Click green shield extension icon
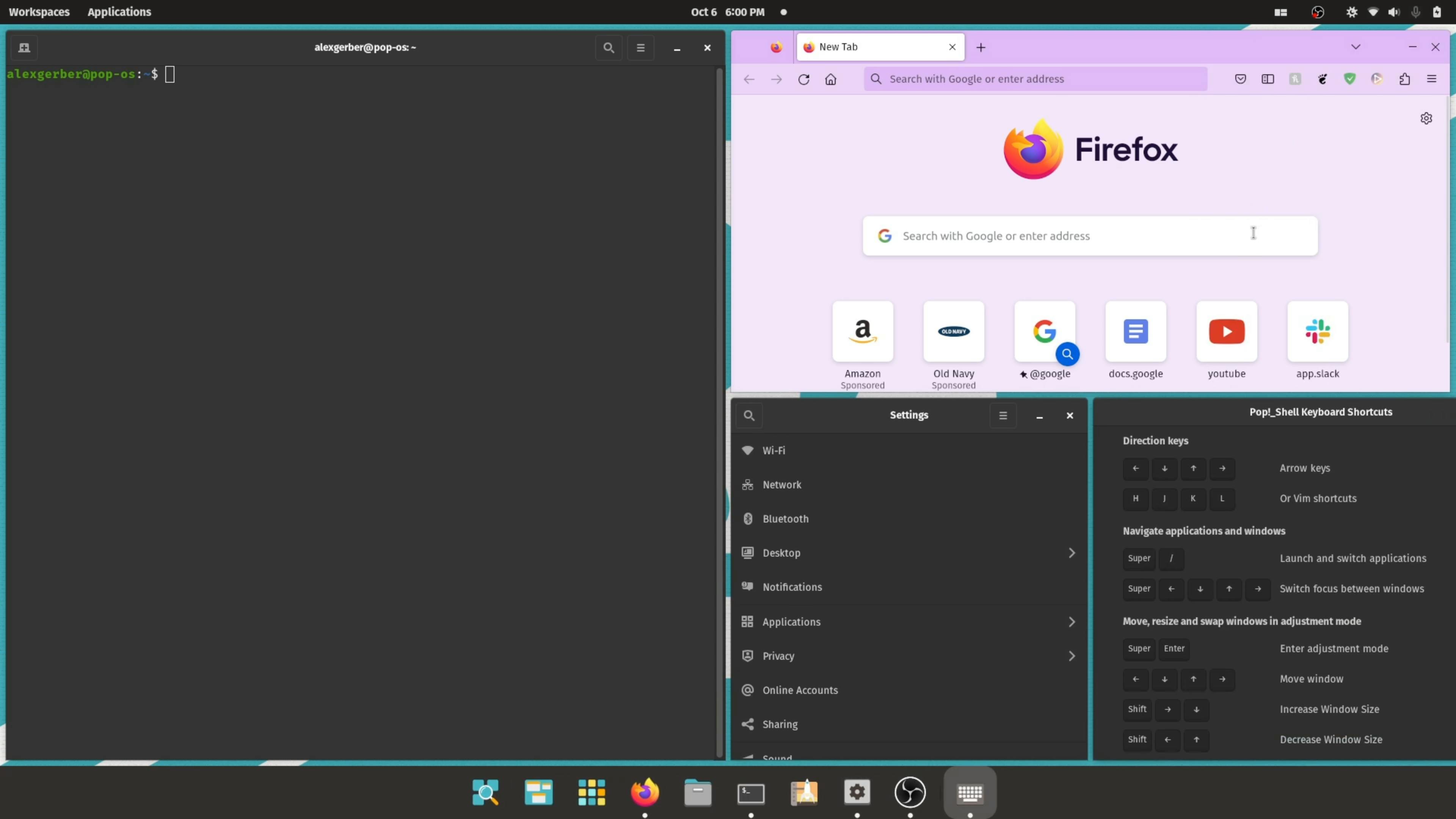The width and height of the screenshot is (1456, 819). click(x=1350, y=79)
